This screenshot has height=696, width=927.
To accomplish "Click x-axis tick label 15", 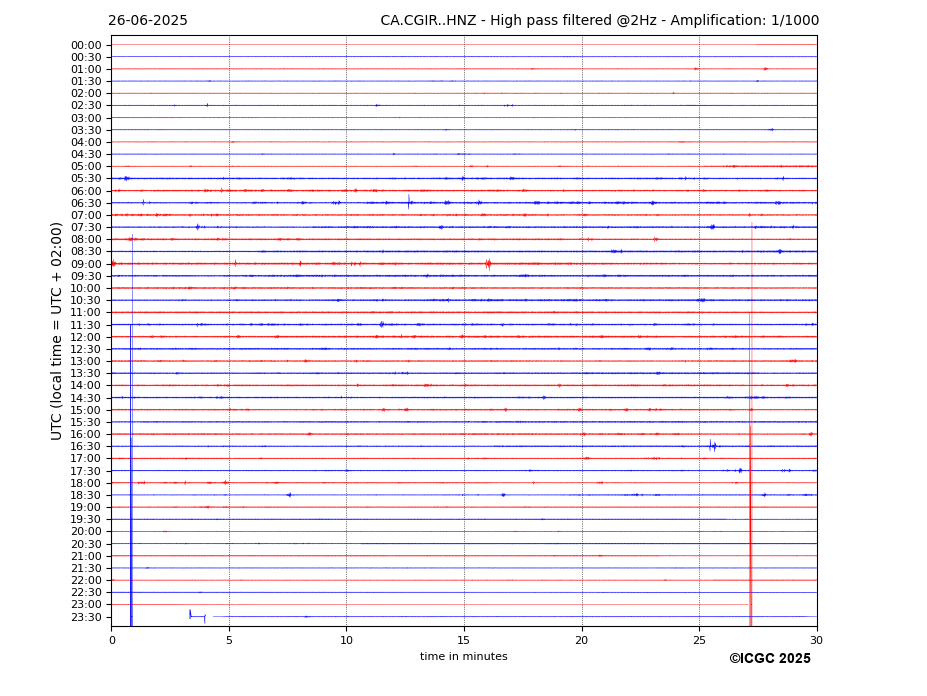I will click(x=464, y=640).
